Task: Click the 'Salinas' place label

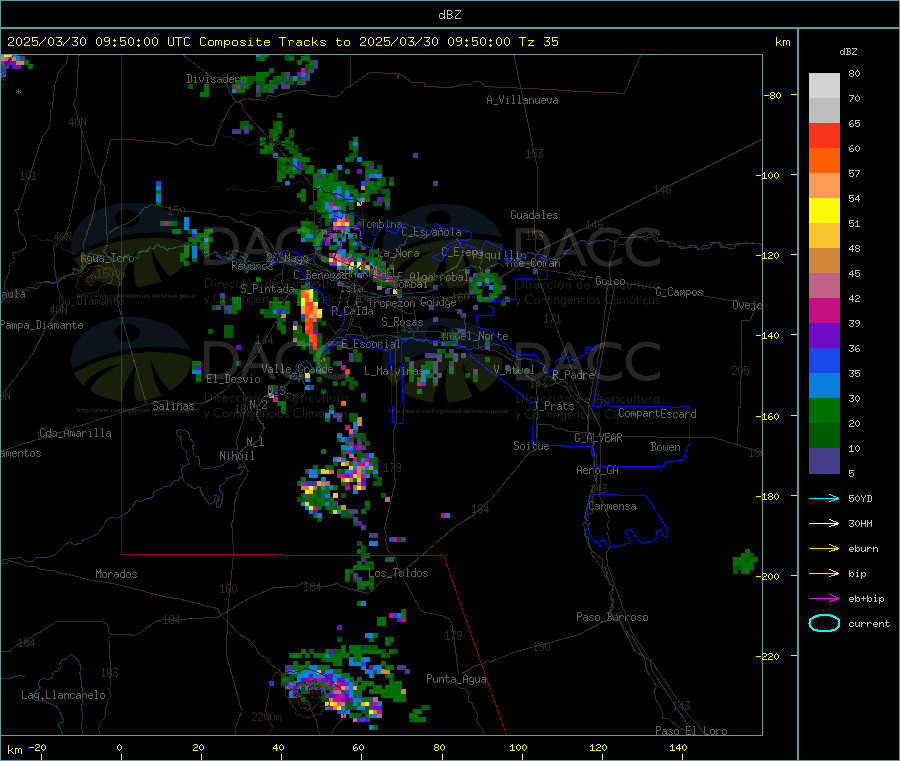Action: (173, 406)
